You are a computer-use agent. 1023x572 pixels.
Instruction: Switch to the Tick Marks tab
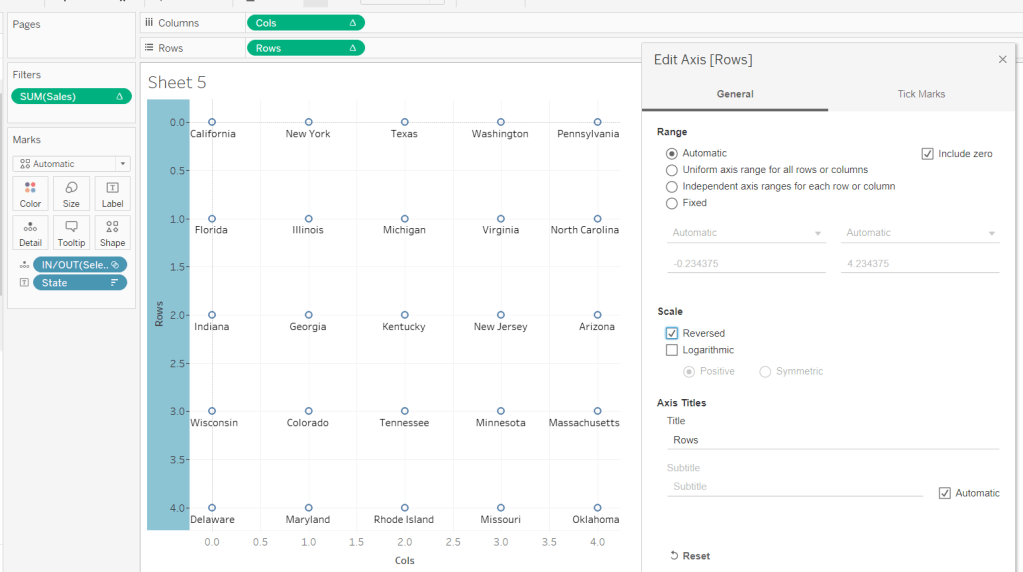tap(921, 94)
